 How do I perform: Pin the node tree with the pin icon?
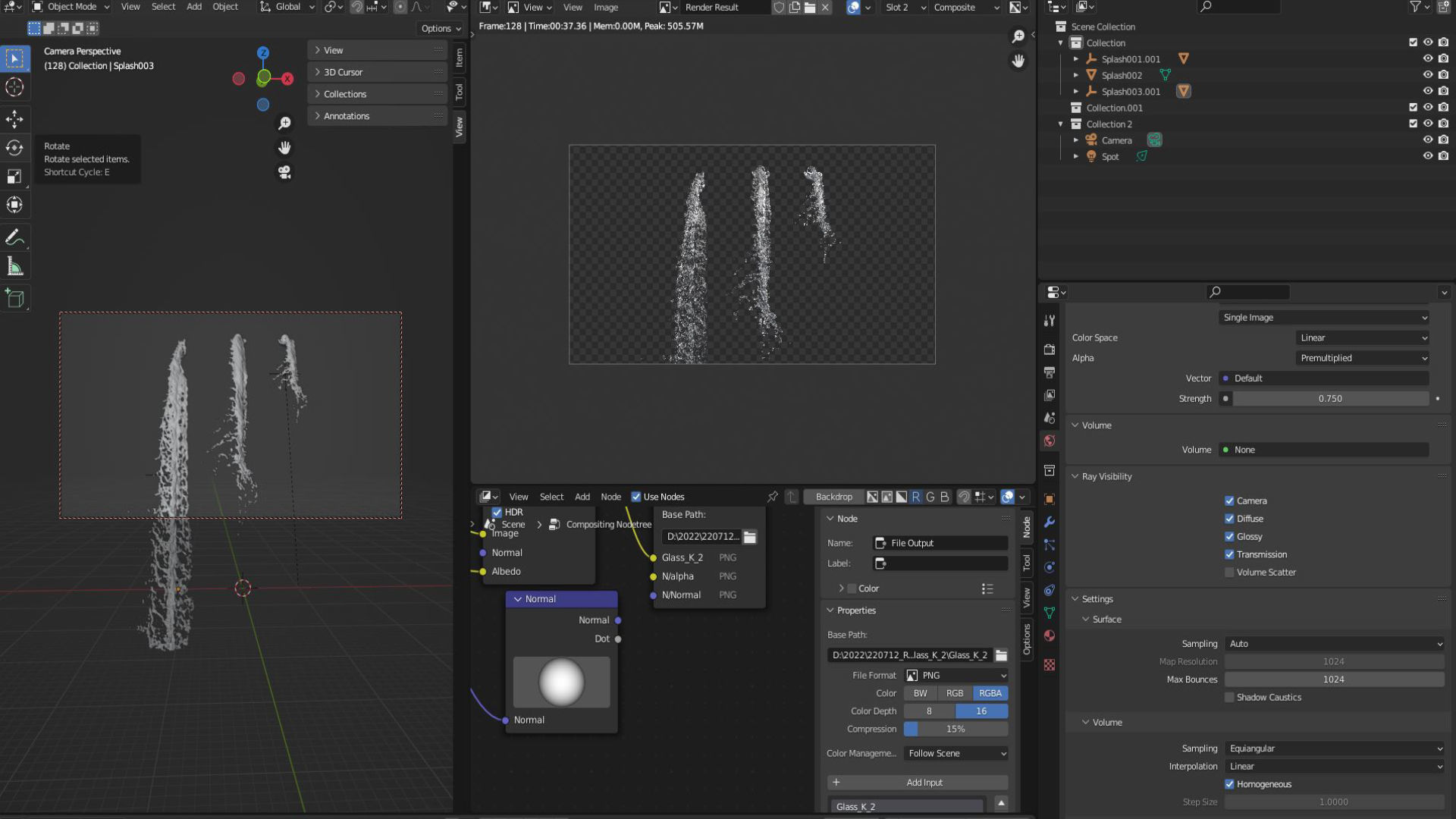coord(773,497)
